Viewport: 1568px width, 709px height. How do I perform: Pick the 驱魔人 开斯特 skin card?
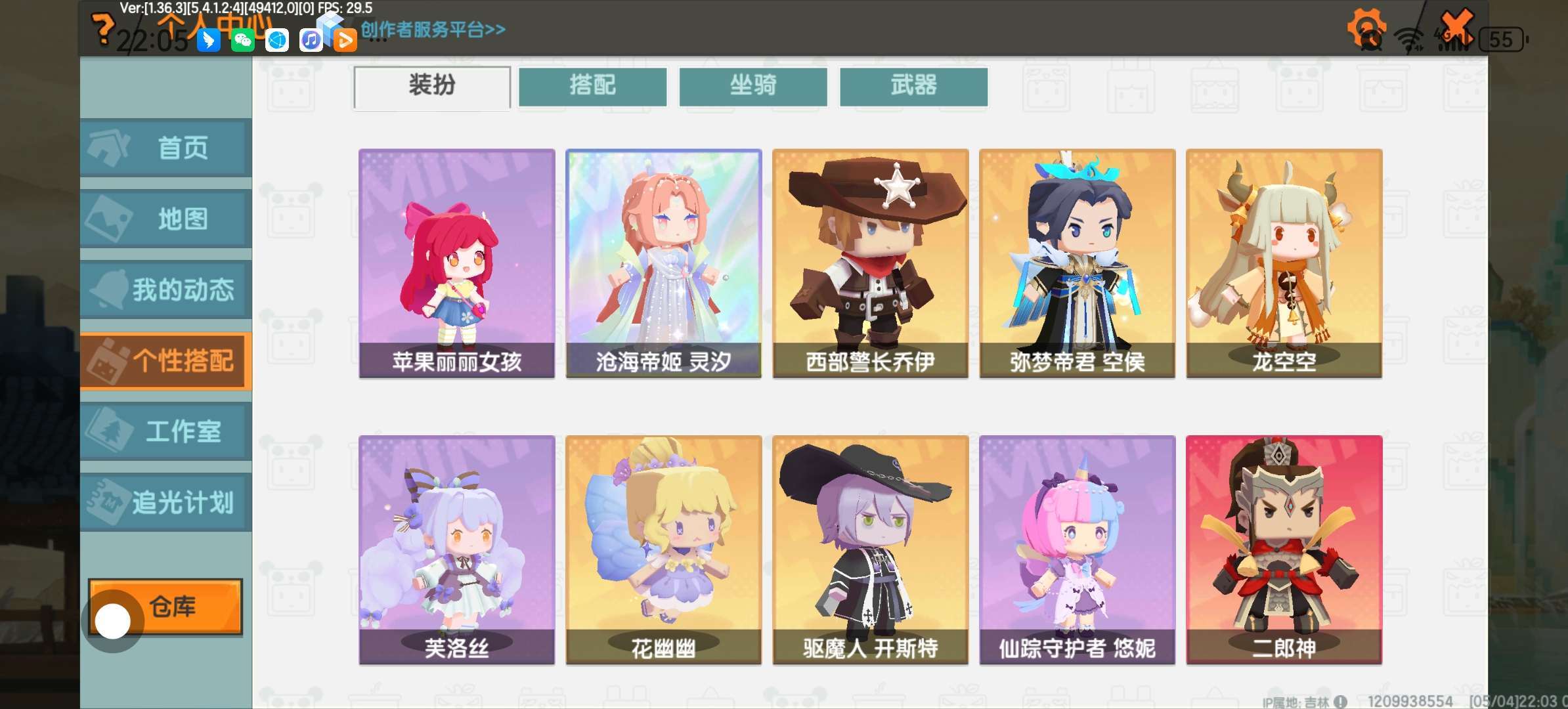(x=870, y=550)
